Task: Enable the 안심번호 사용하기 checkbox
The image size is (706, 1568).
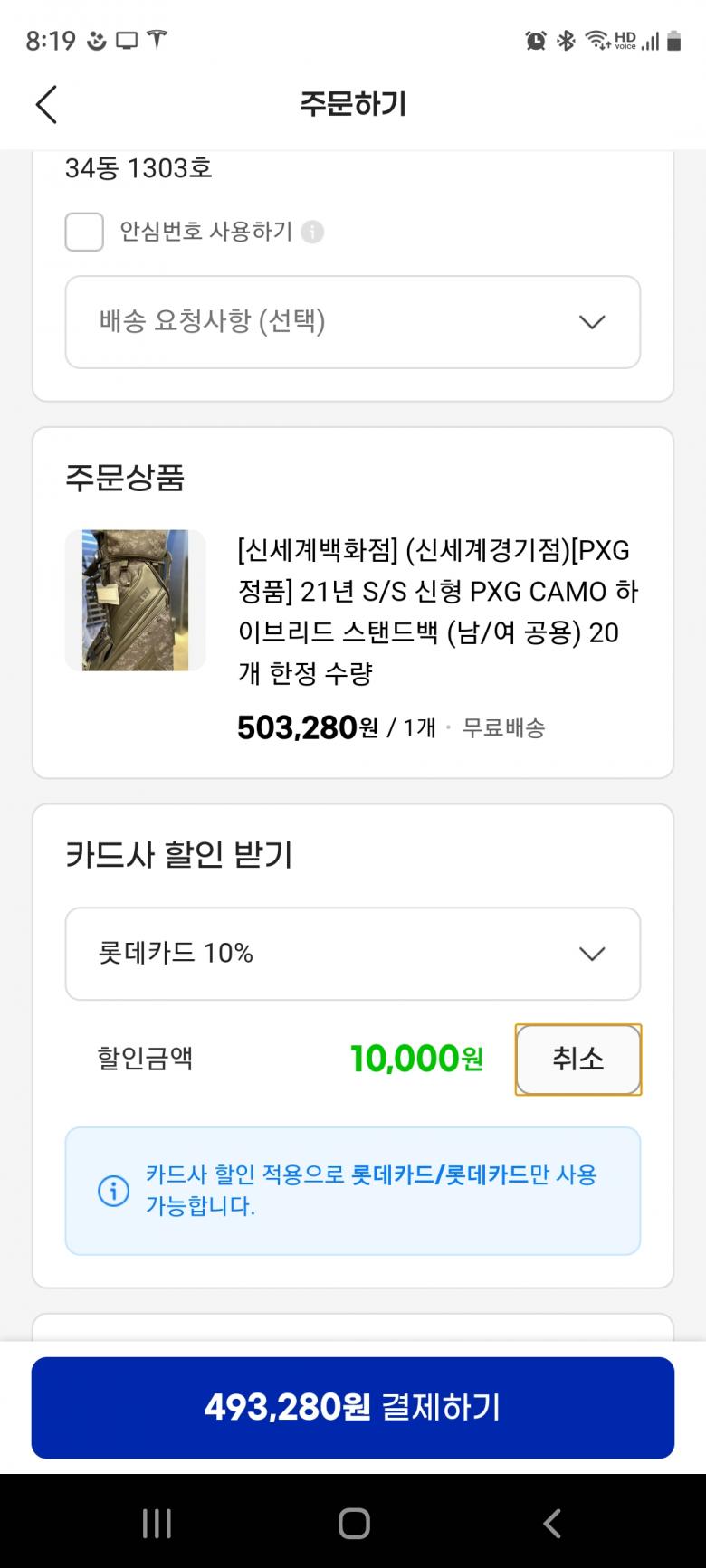Action: click(x=84, y=233)
